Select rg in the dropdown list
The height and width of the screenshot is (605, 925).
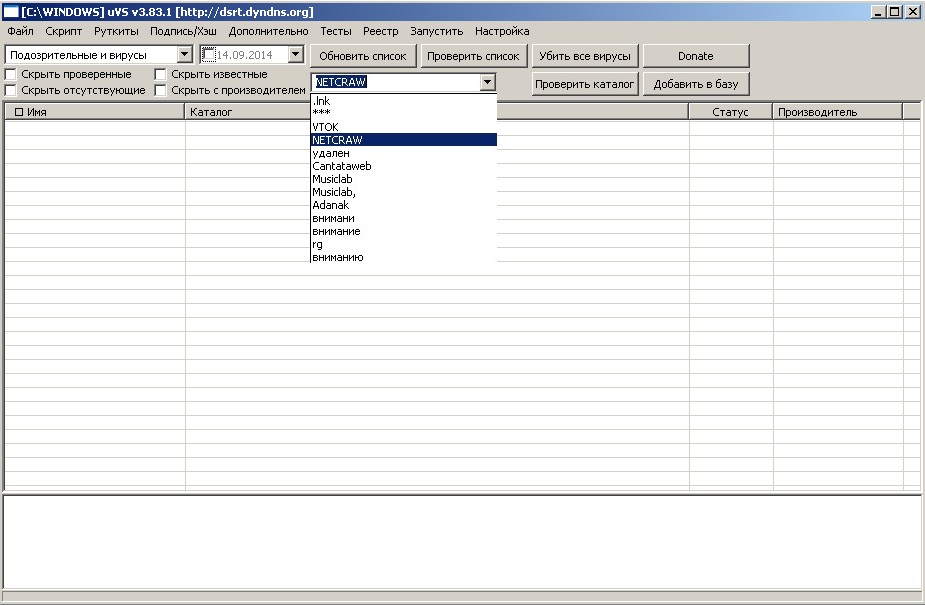point(404,244)
